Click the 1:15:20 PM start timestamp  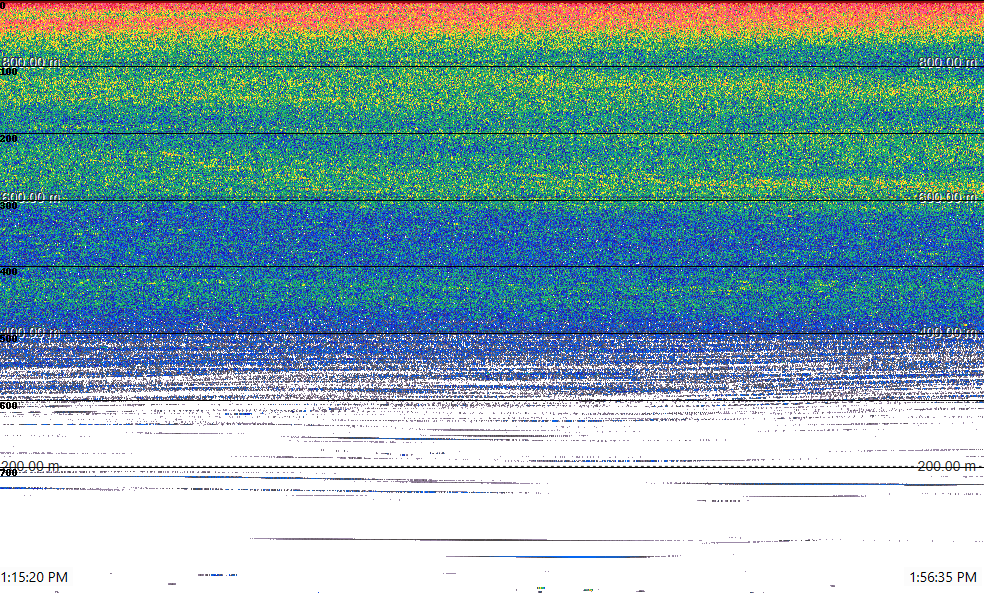point(34,577)
